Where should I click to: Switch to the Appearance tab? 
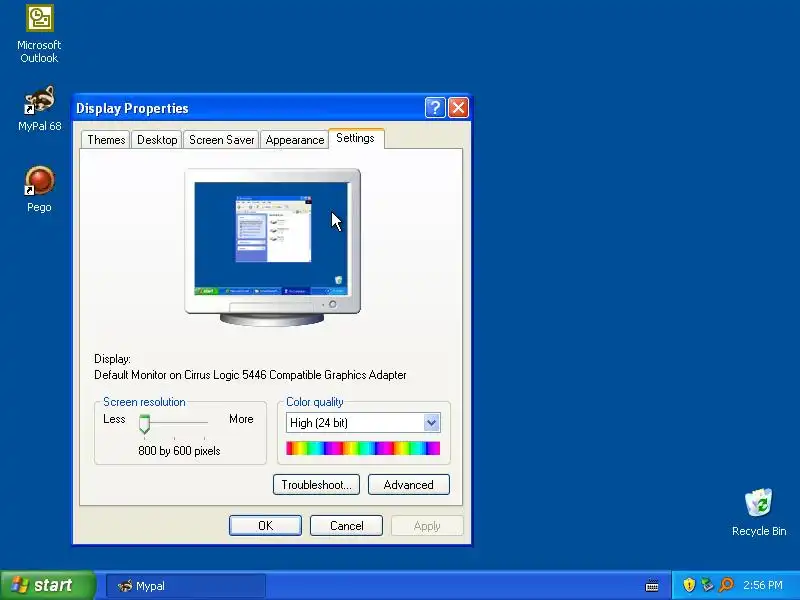pyautogui.click(x=295, y=140)
